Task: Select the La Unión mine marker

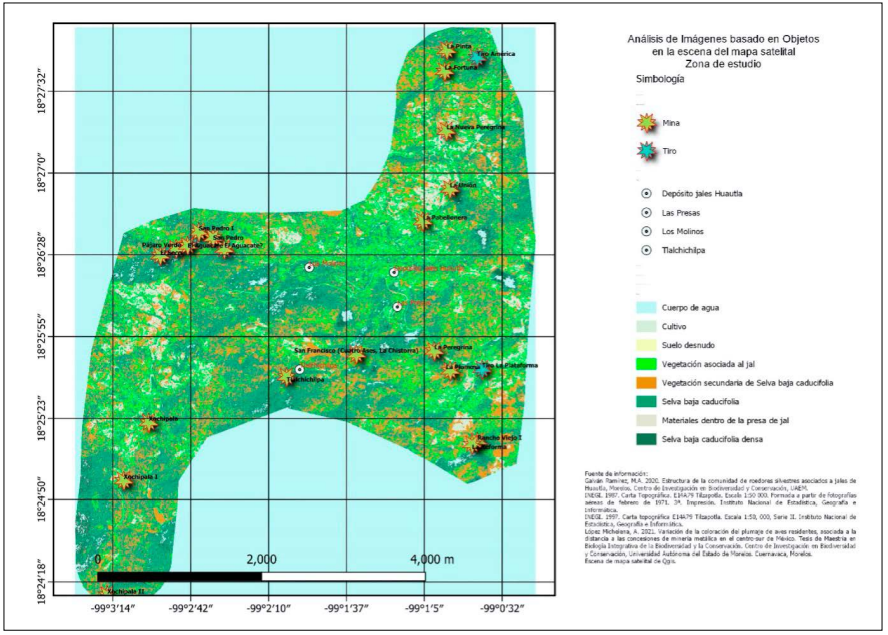Action: pyautogui.click(x=451, y=189)
